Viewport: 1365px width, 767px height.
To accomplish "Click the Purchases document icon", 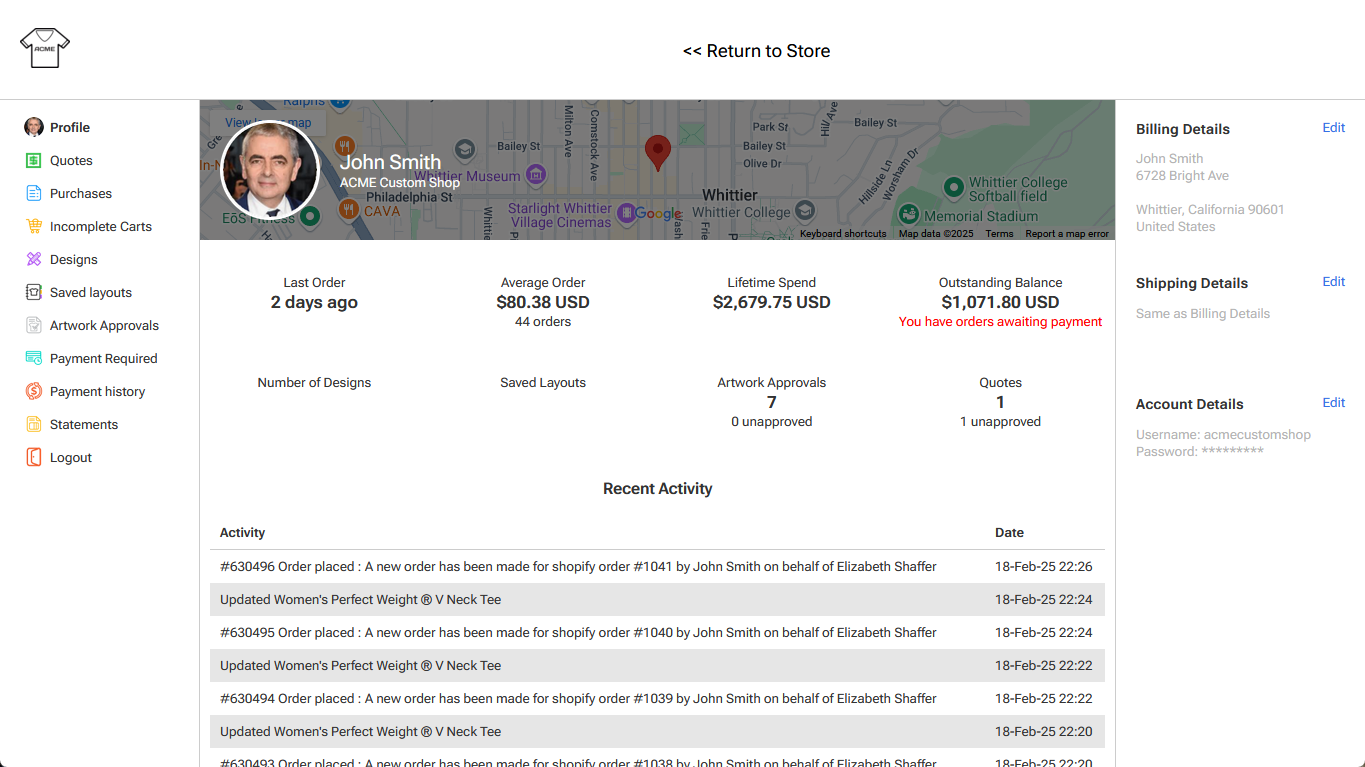I will pyautogui.click(x=34, y=194).
